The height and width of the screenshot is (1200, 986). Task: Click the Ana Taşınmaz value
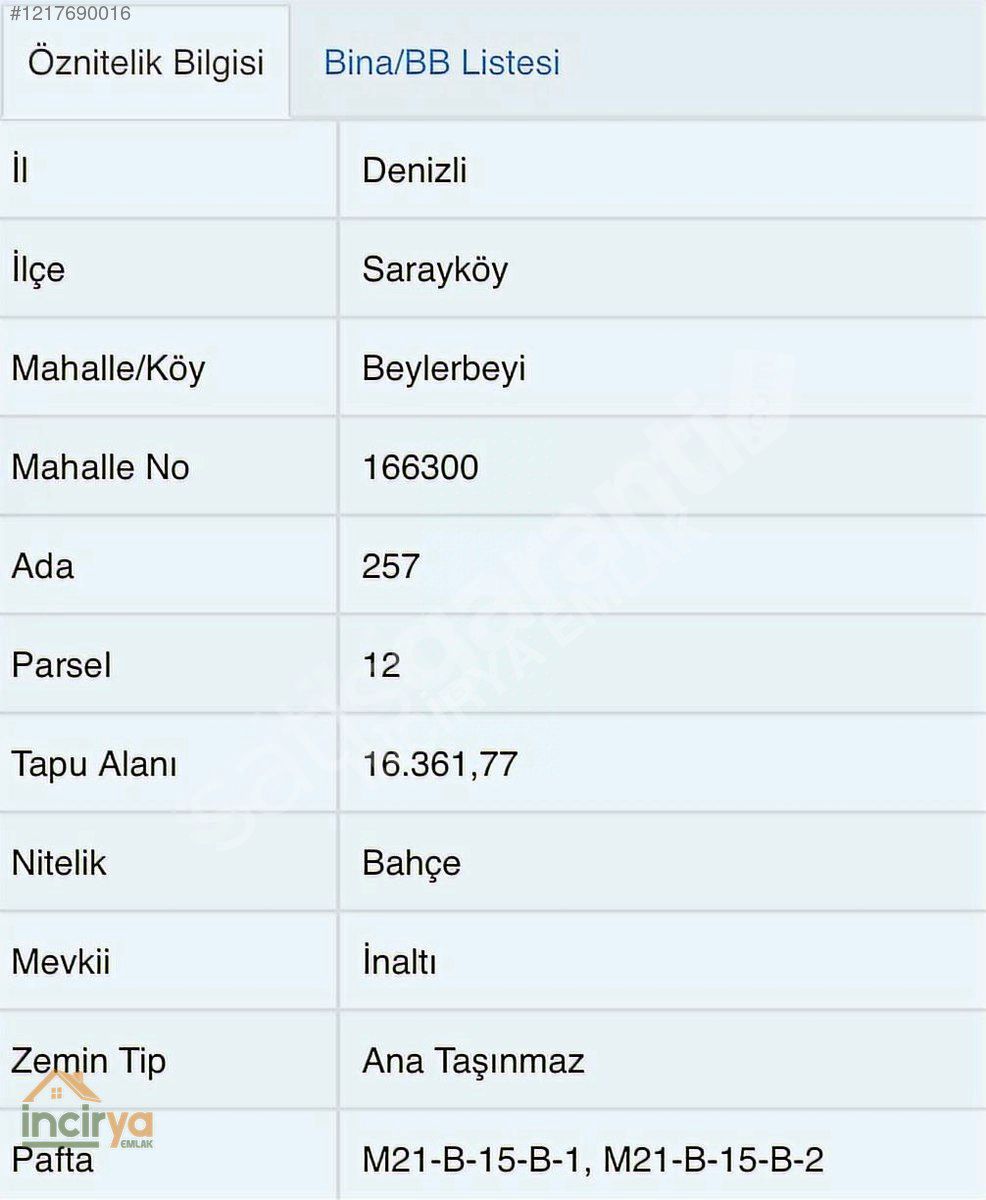[473, 1061]
